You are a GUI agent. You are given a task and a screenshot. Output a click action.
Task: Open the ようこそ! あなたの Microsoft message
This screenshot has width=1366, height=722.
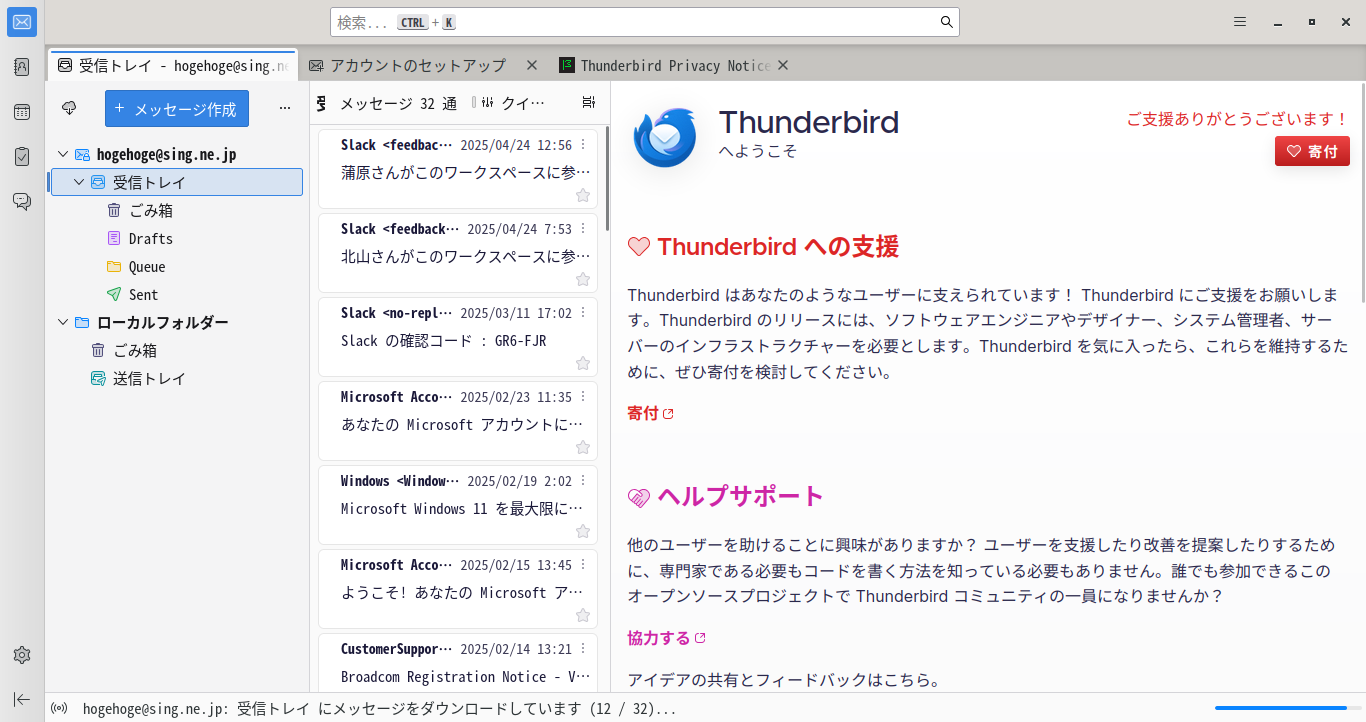click(458, 589)
